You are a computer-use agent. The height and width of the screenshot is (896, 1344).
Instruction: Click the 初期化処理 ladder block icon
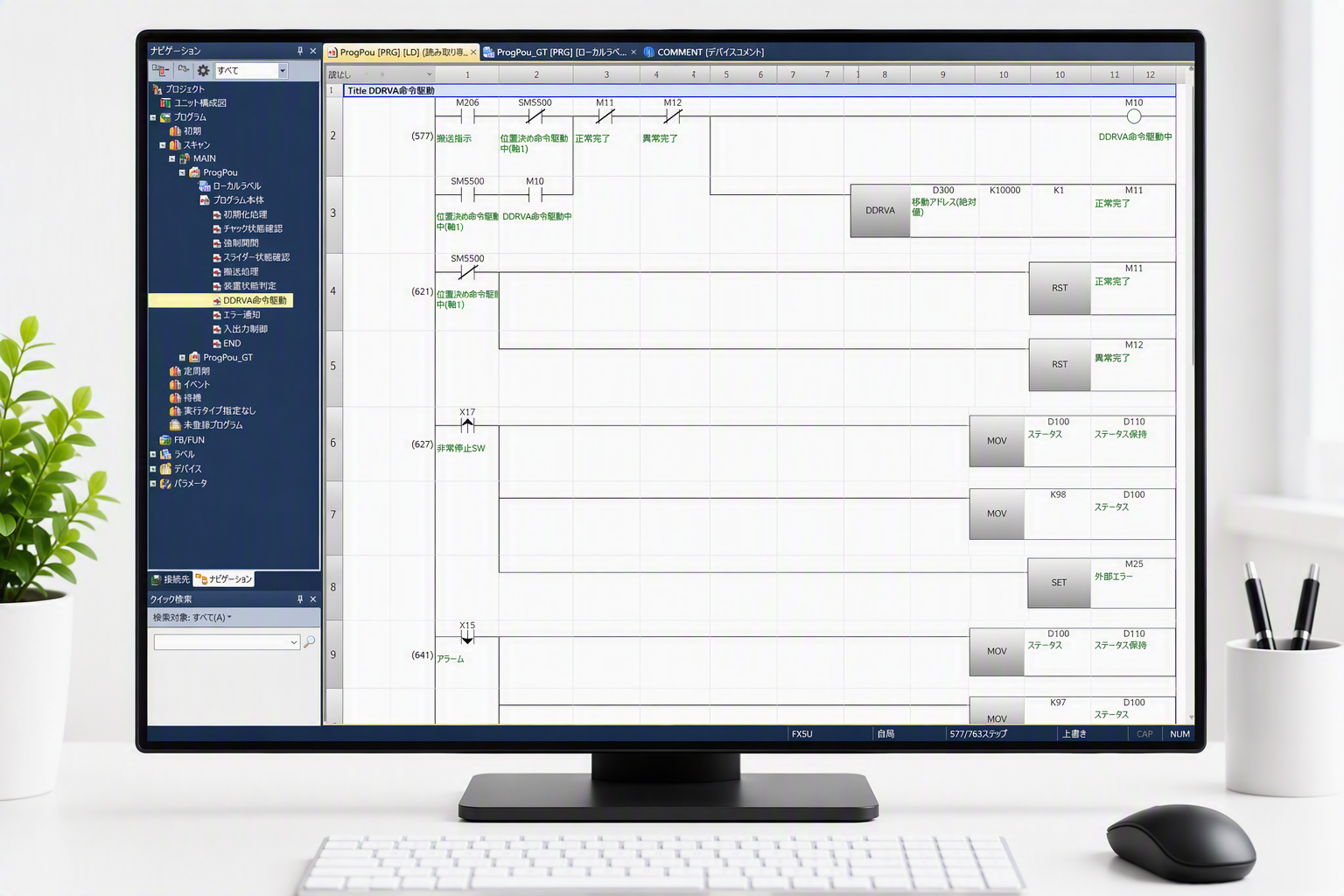(216, 214)
